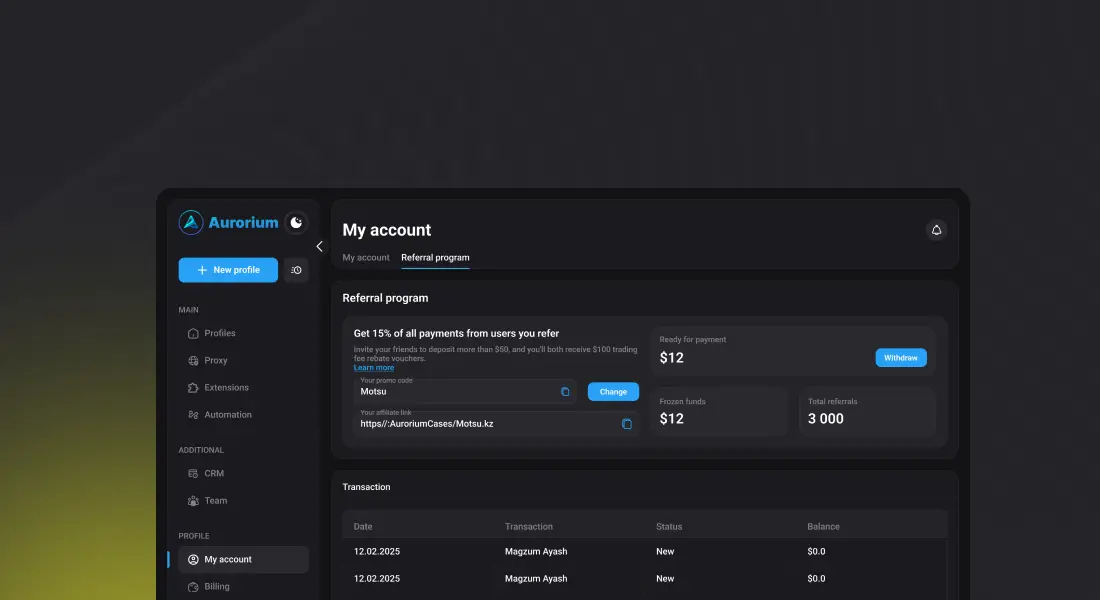Click the New profile button

tap(228, 270)
